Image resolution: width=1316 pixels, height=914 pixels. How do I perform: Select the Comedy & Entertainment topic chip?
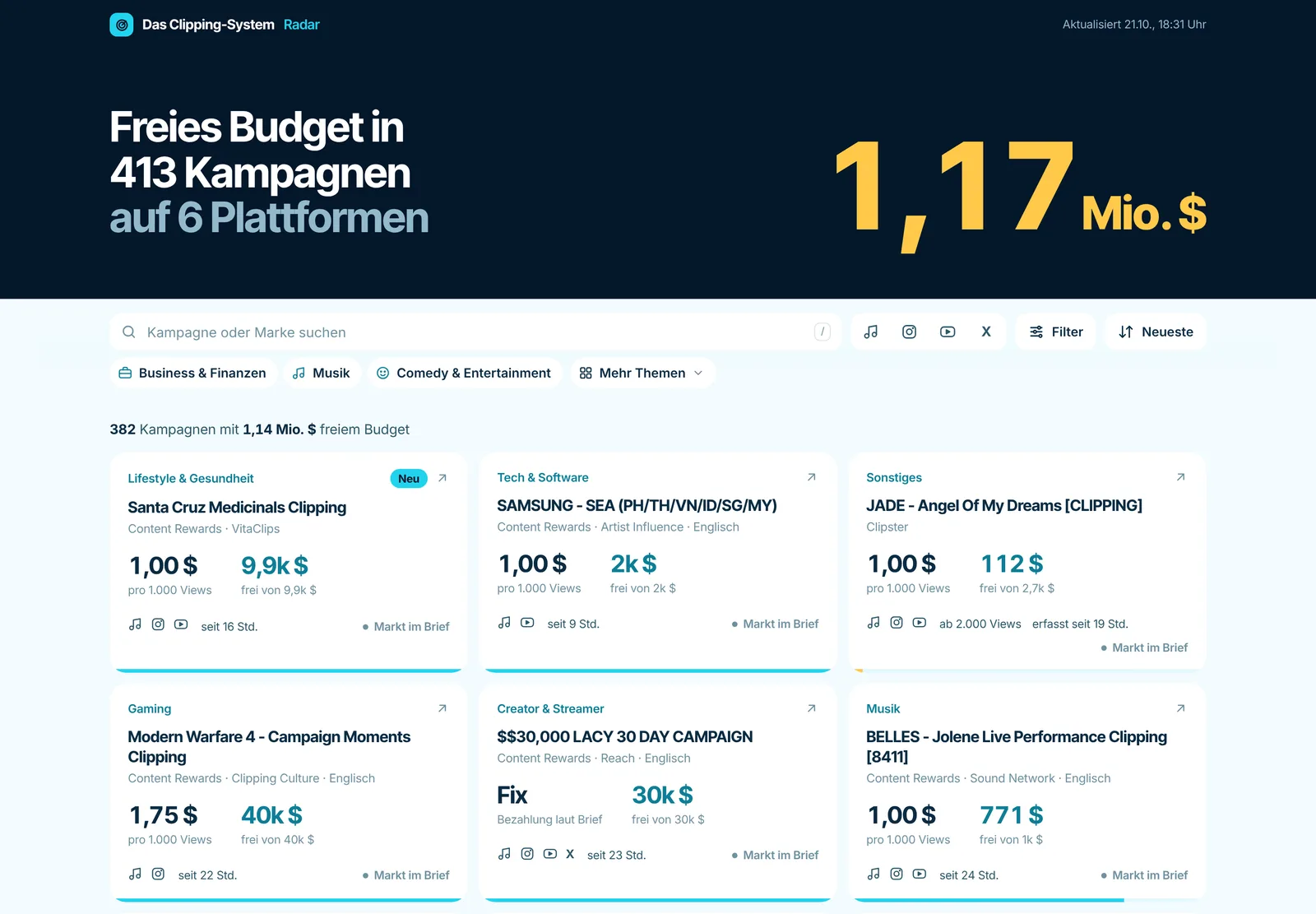464,373
